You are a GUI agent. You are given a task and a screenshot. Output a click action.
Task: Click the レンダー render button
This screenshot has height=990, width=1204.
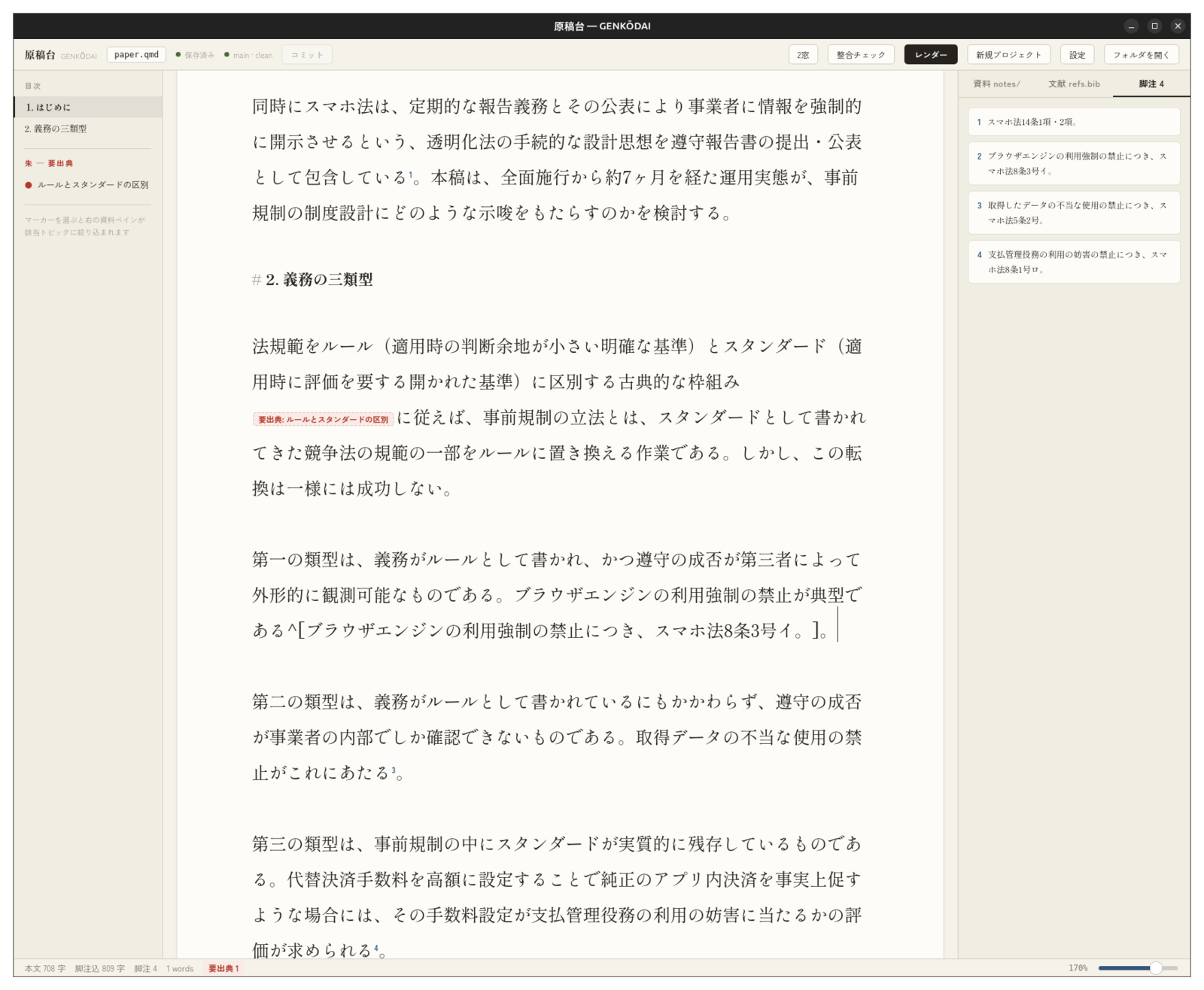(x=930, y=55)
